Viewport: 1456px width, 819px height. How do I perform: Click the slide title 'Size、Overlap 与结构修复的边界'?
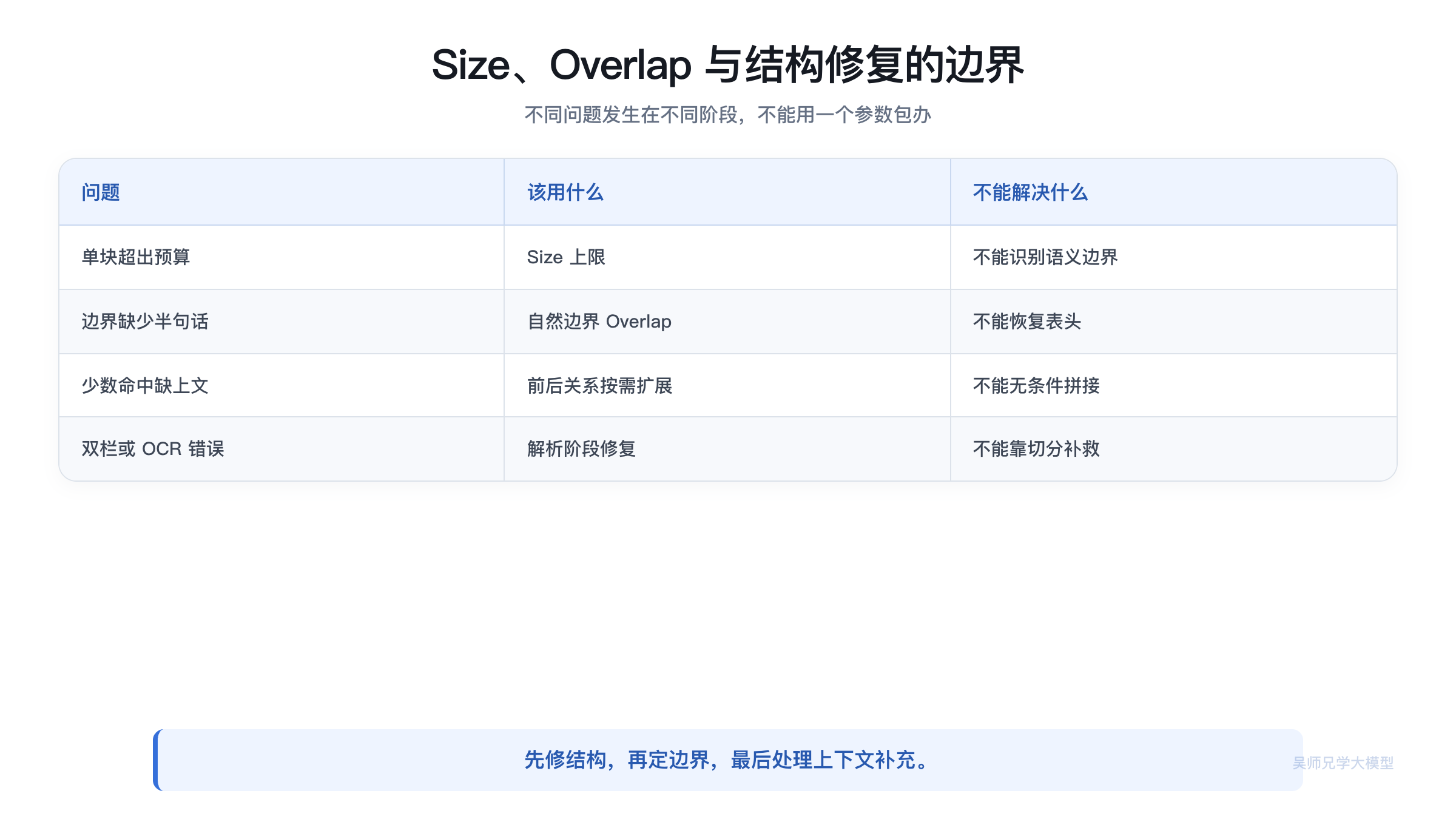728,65
